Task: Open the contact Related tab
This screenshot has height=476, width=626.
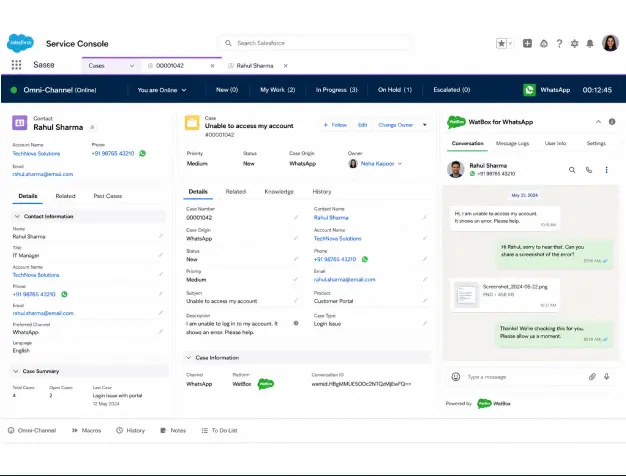Action: point(65,196)
